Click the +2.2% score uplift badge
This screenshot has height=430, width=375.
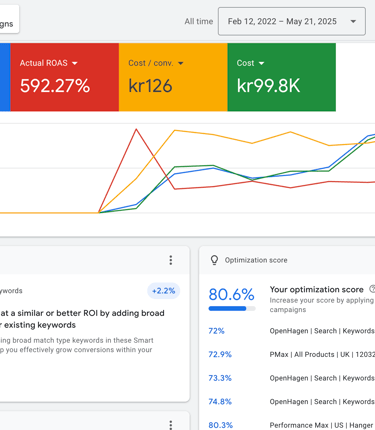pyautogui.click(x=163, y=291)
